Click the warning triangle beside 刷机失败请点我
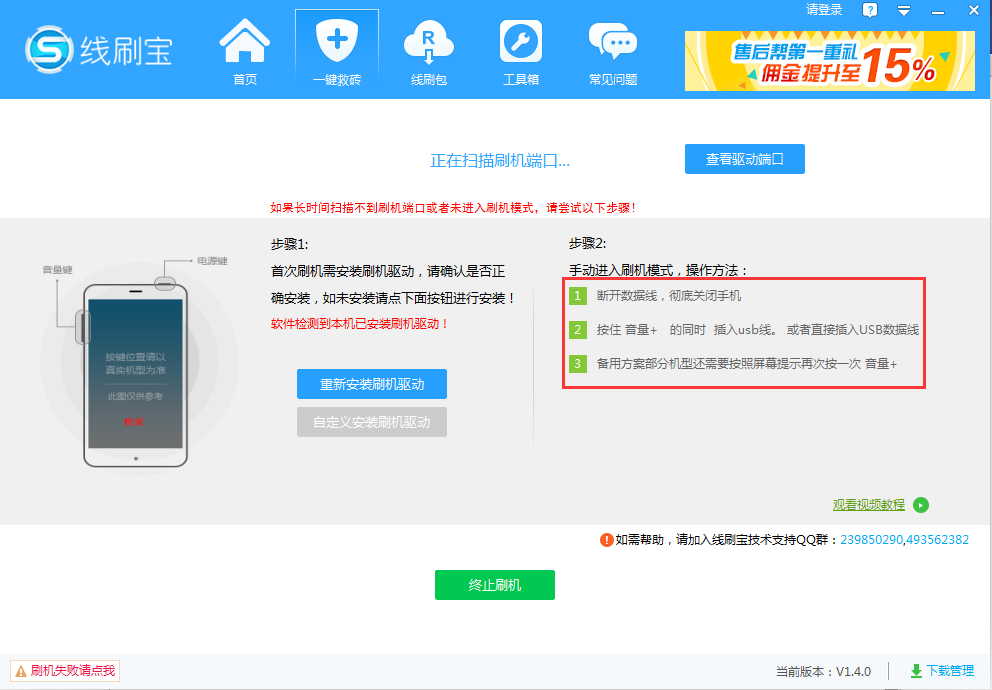This screenshot has height=690, width=992. [x=21, y=671]
